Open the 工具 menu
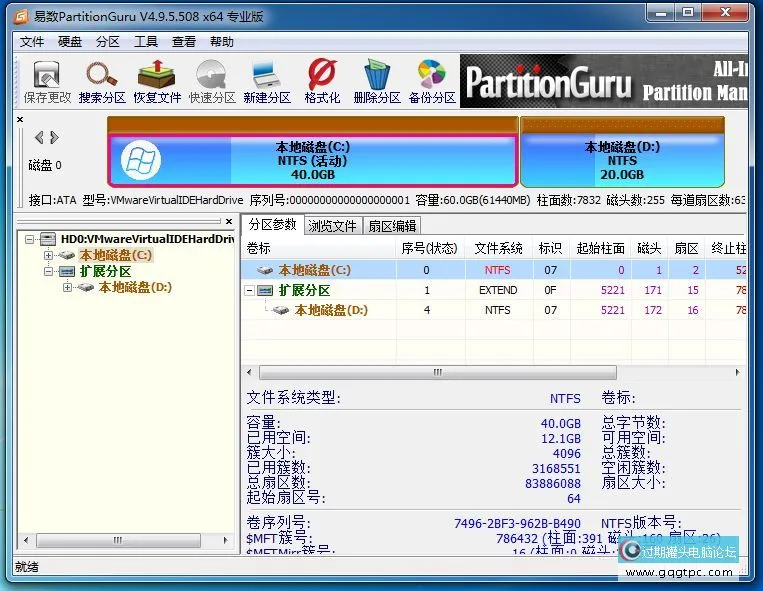The width and height of the screenshot is (763, 591). pos(146,42)
